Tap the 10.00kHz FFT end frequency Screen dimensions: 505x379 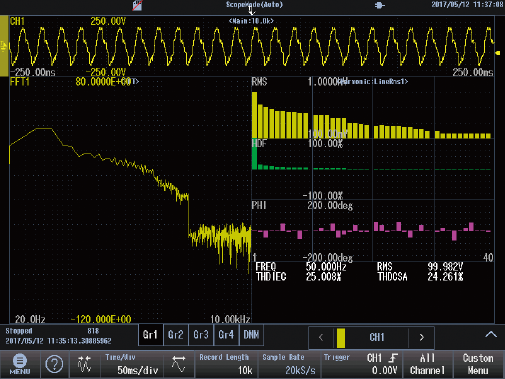(230, 319)
